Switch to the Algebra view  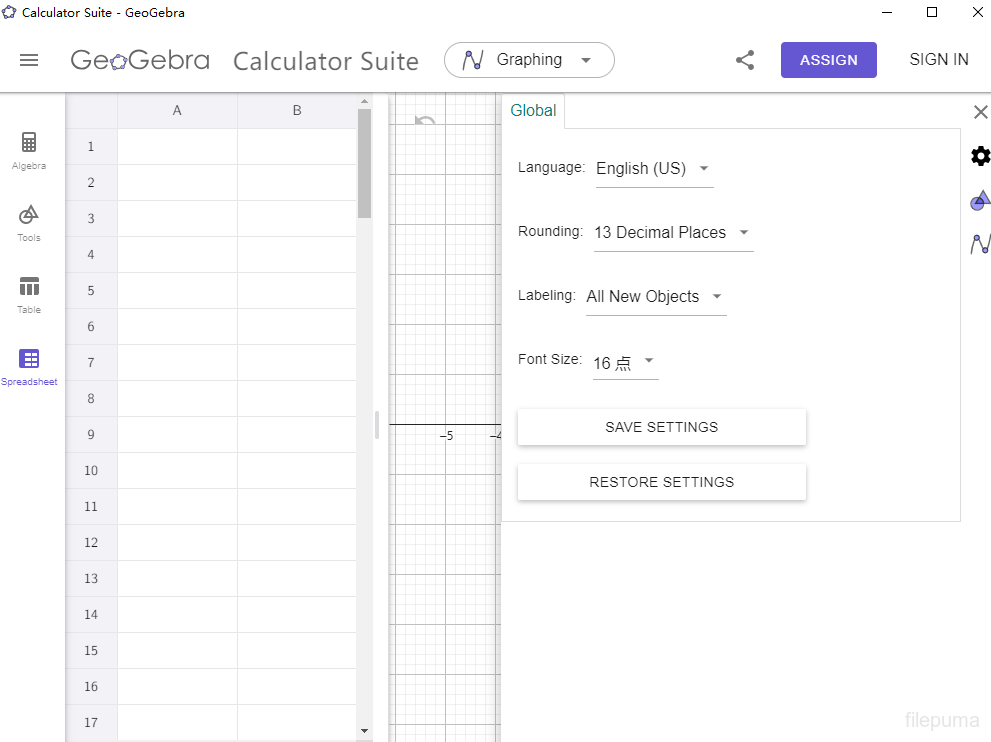click(29, 150)
